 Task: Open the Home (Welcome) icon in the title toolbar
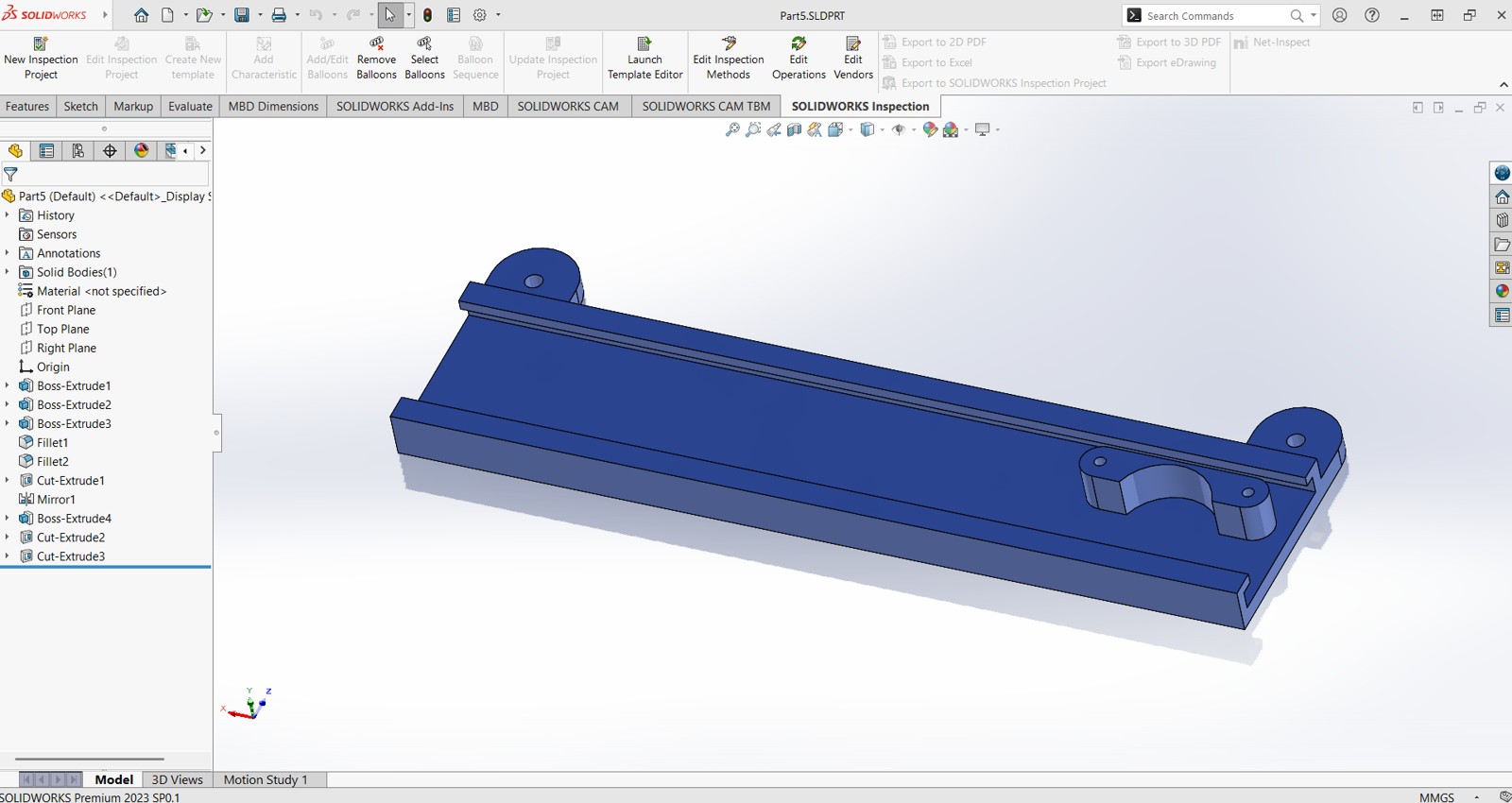tap(141, 15)
